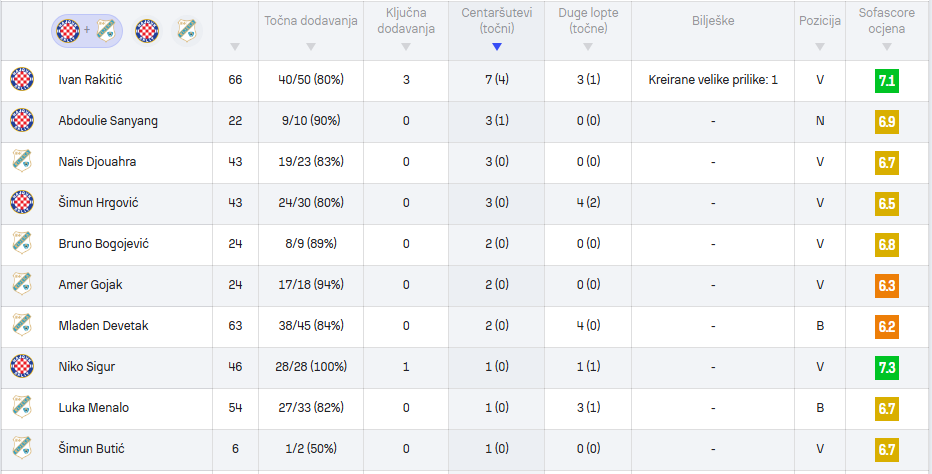Click Ivan Rakitić's green 7.1 rating badge

coord(886,80)
